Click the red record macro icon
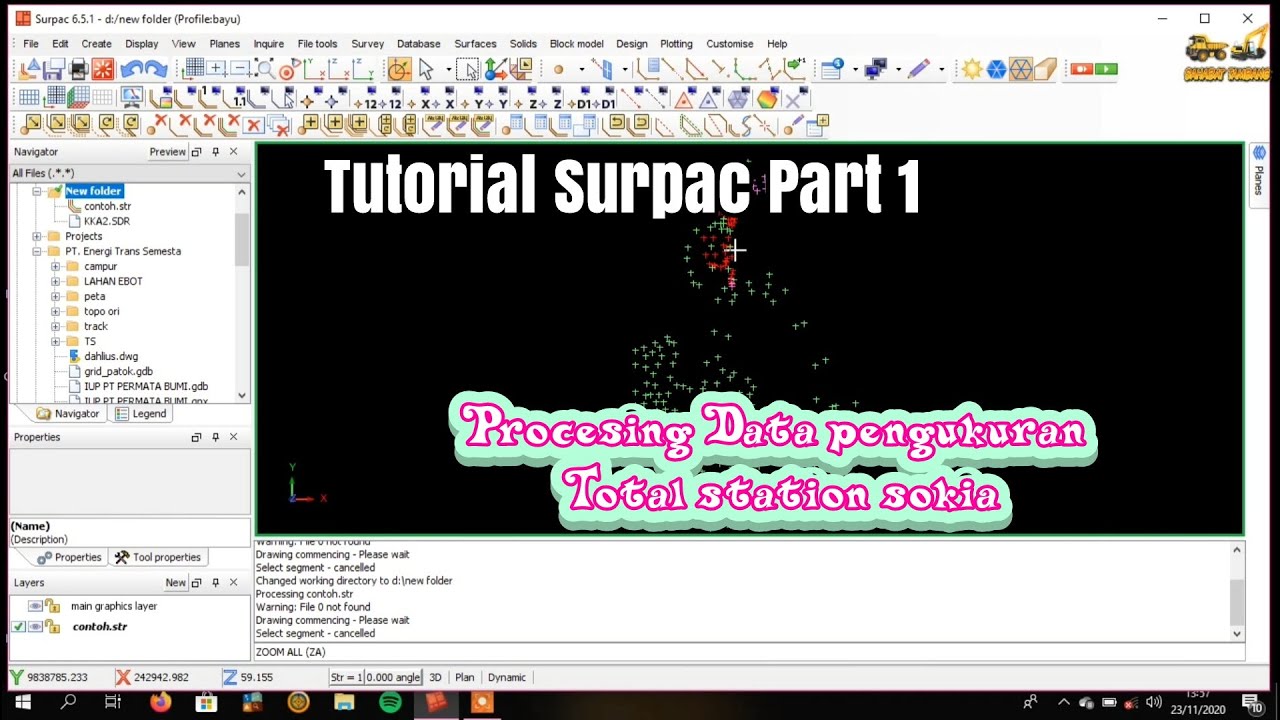 [x=1082, y=69]
